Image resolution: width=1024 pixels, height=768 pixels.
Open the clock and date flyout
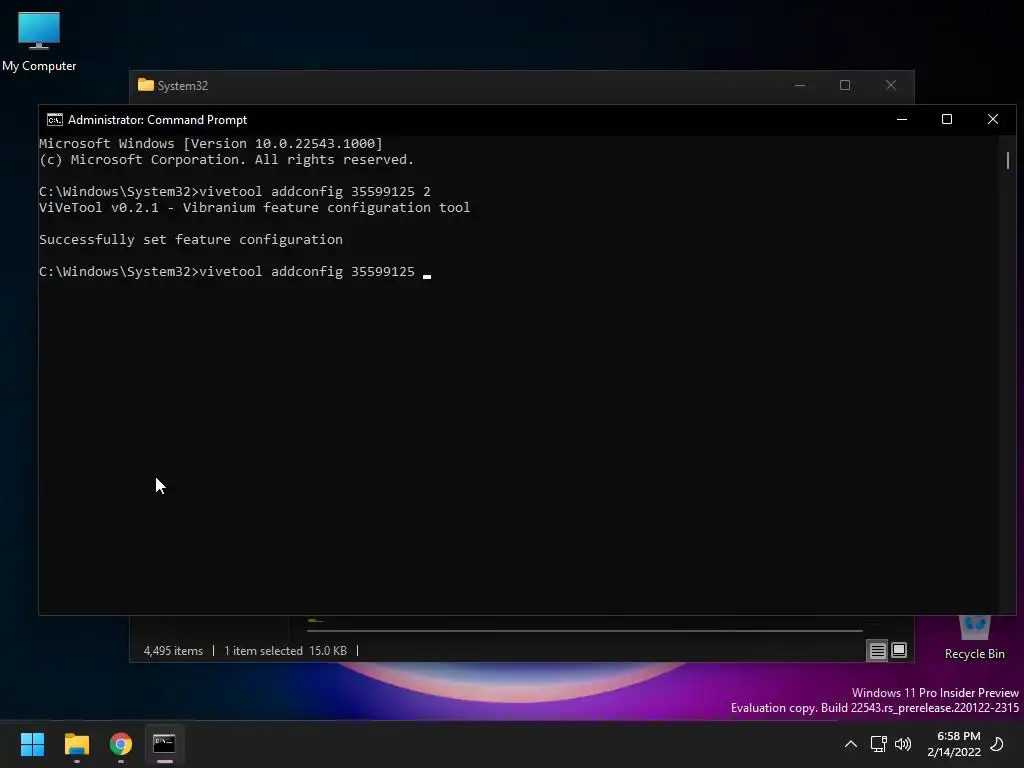pos(954,744)
